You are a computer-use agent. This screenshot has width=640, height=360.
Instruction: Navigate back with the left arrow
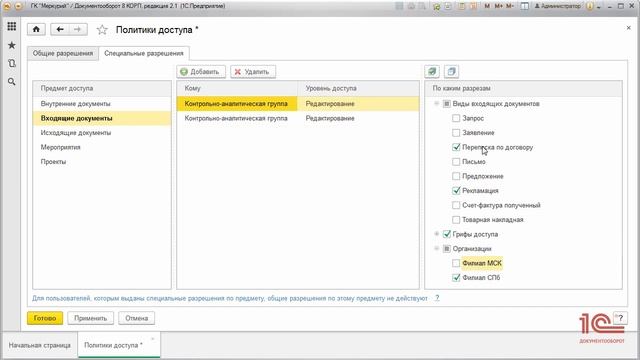click(60, 29)
